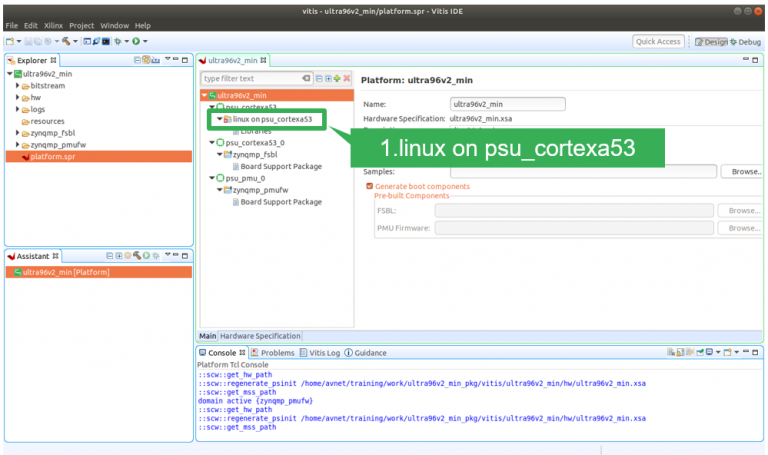This screenshot has width=768, height=455.
Task: Select platform.spr file in Explorer
Action: pos(51,157)
